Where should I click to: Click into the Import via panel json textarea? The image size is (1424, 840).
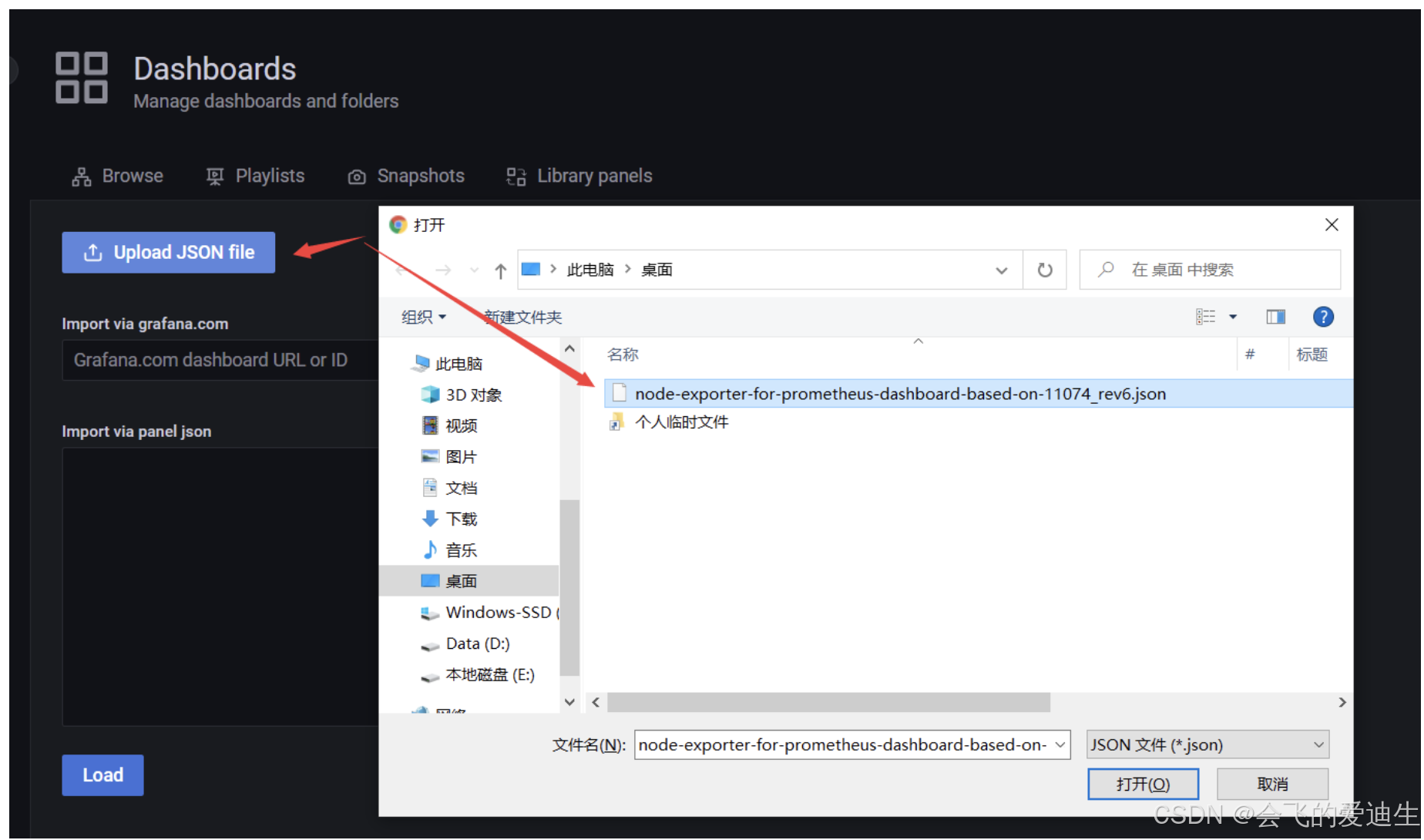[220, 586]
